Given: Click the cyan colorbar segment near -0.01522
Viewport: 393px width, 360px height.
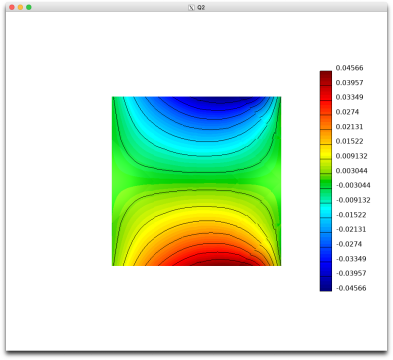Looking at the screenshot, I should click(x=326, y=210).
